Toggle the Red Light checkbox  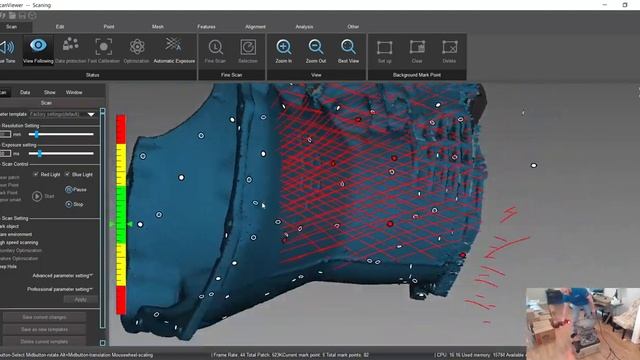tap(36, 174)
